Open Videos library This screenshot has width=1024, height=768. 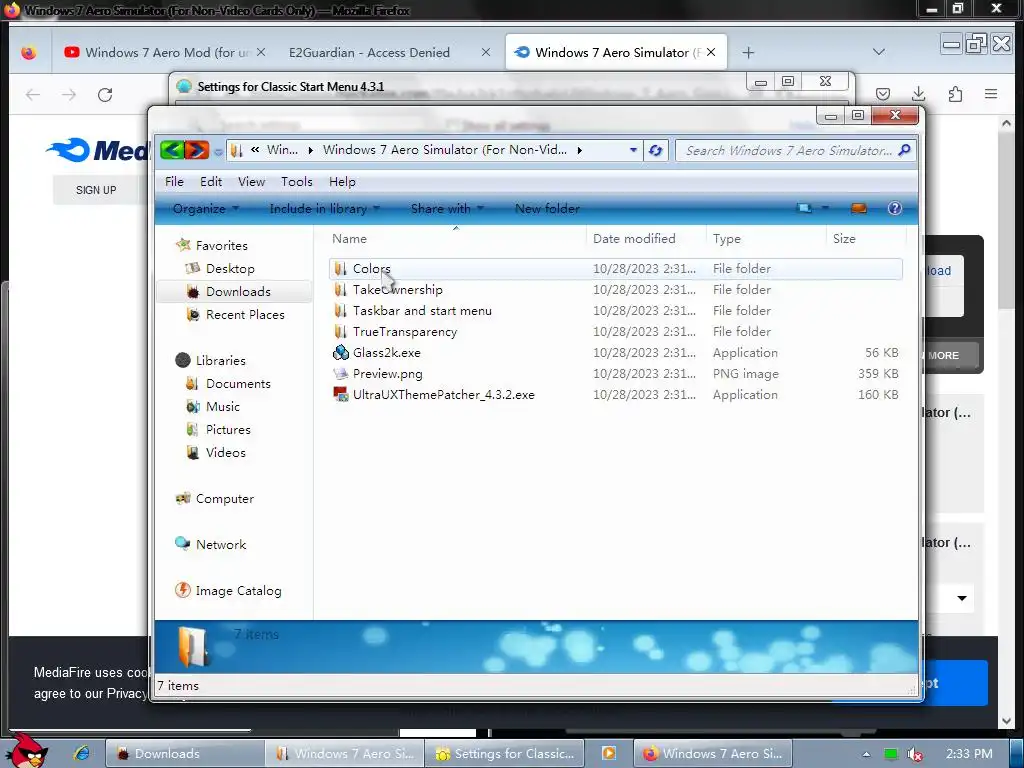click(216, 452)
